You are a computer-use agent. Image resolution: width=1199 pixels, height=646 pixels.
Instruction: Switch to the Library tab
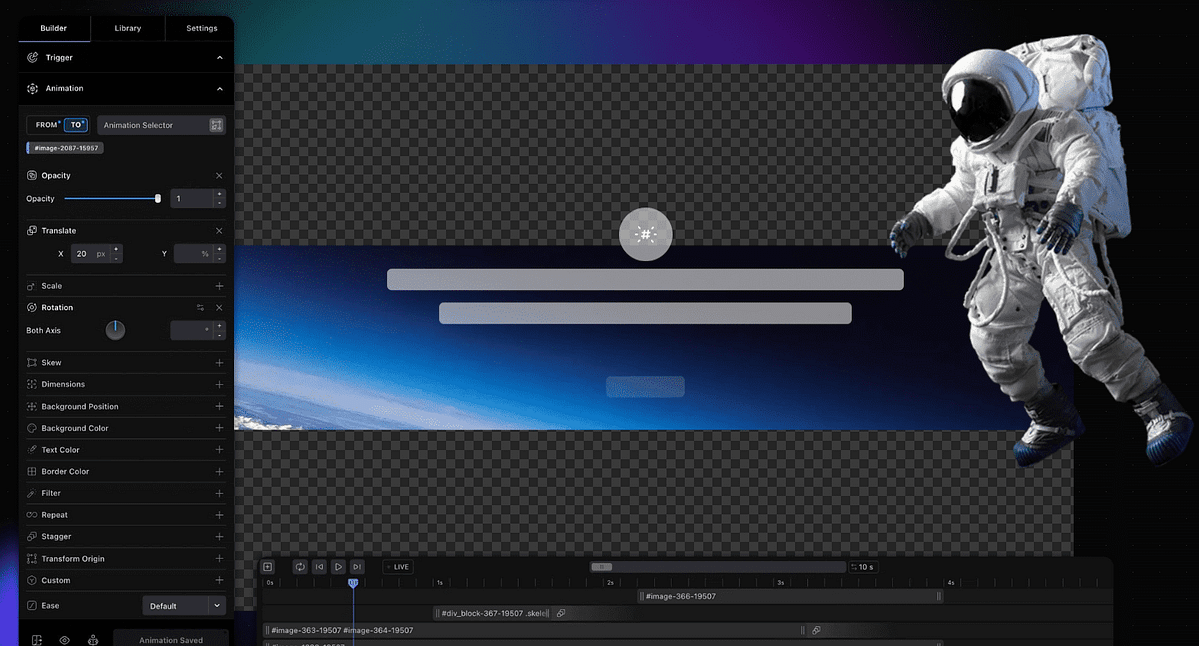128,28
